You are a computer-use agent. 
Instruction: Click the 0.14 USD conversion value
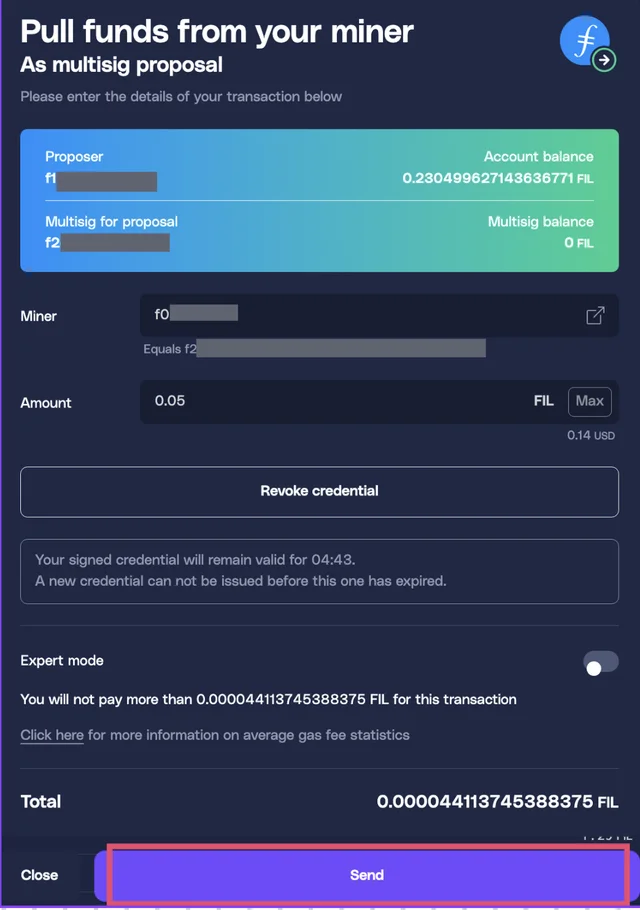(590, 436)
